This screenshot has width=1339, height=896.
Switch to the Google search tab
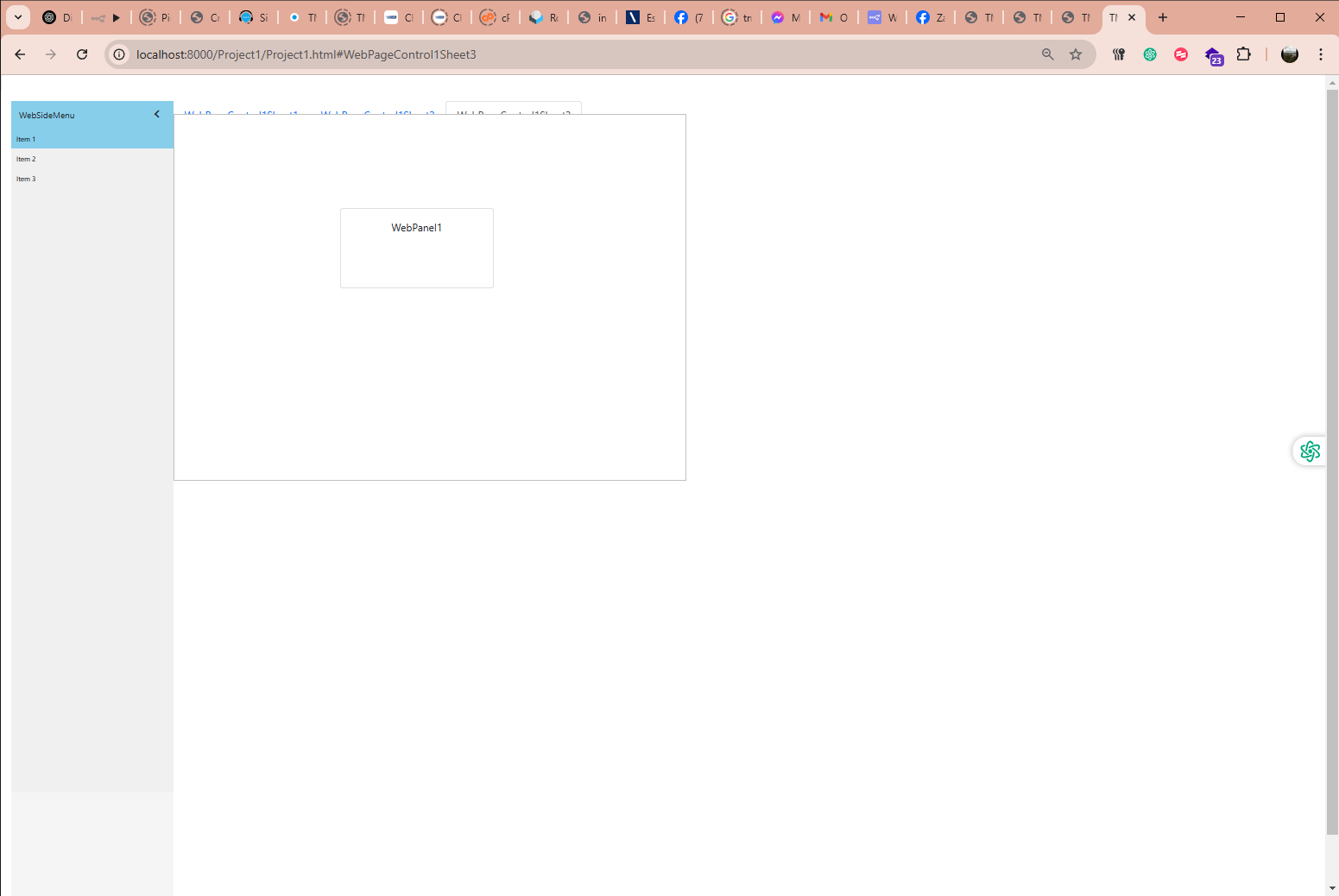click(736, 17)
